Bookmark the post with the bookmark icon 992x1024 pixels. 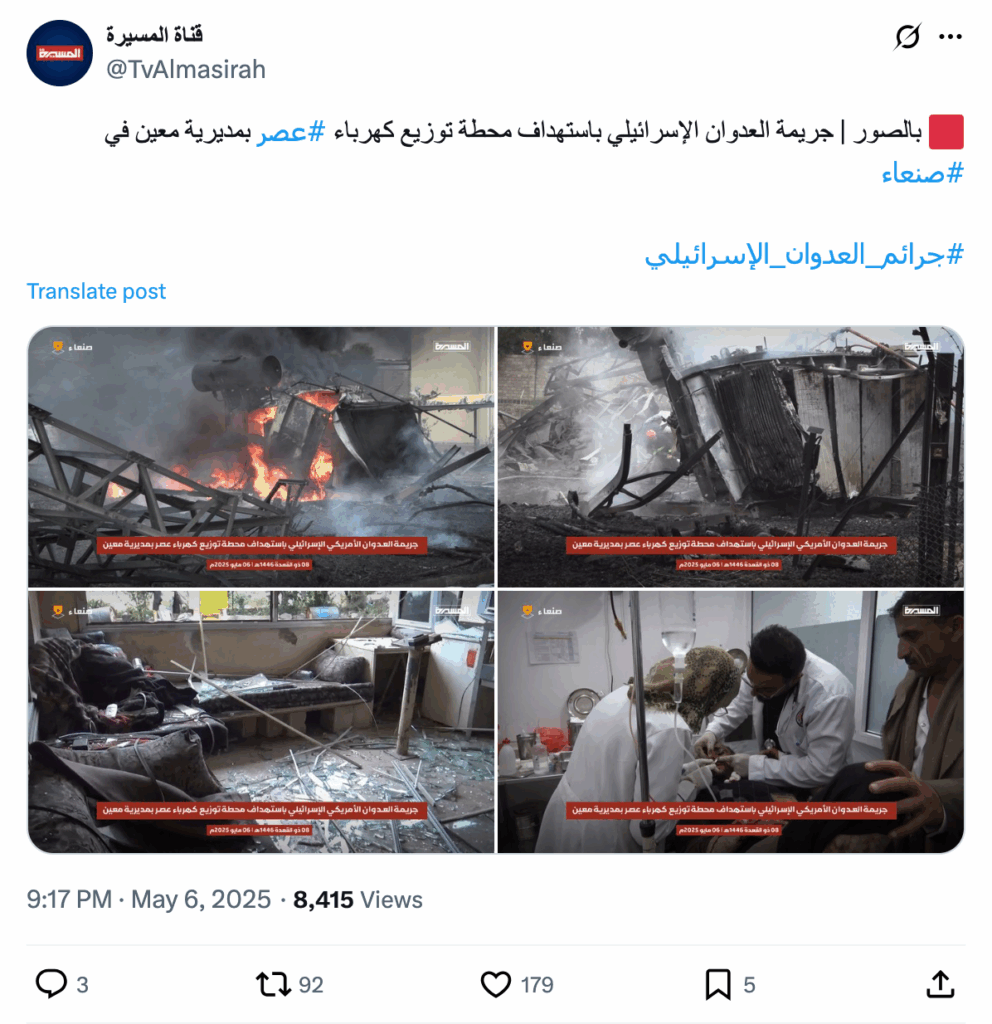click(x=718, y=984)
